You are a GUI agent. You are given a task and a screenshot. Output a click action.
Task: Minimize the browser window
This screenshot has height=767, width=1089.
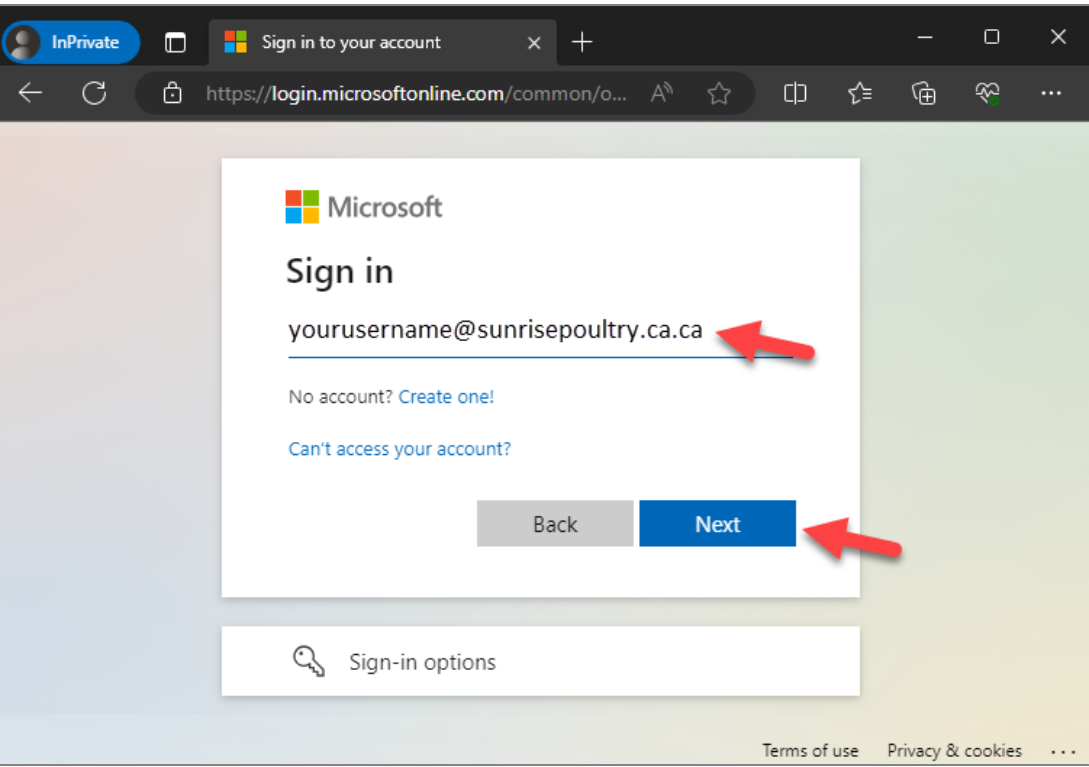925,37
